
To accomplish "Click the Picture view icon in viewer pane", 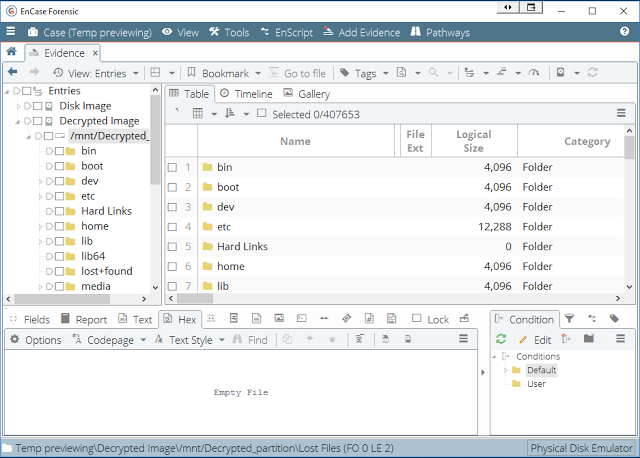I will pyautogui.click(x=279, y=318).
